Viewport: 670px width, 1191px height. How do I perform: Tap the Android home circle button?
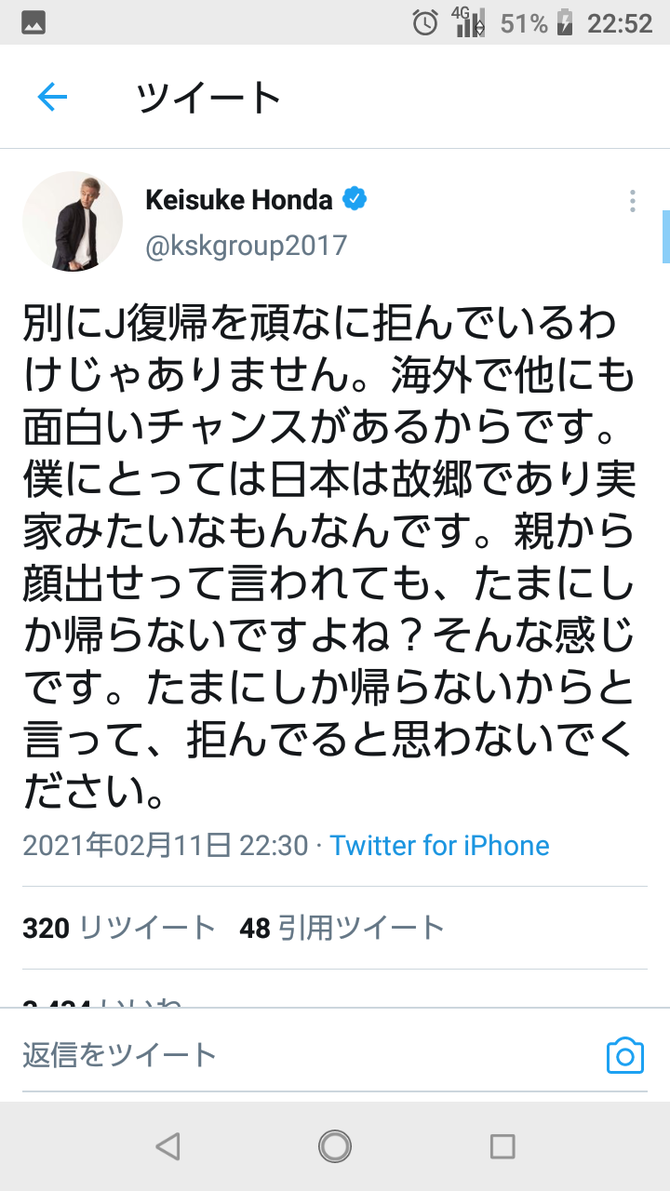point(335,1145)
